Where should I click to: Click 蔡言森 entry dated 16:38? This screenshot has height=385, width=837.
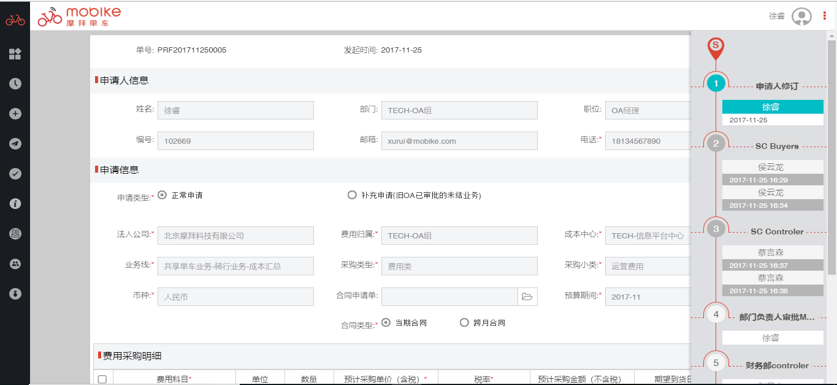coord(772,284)
